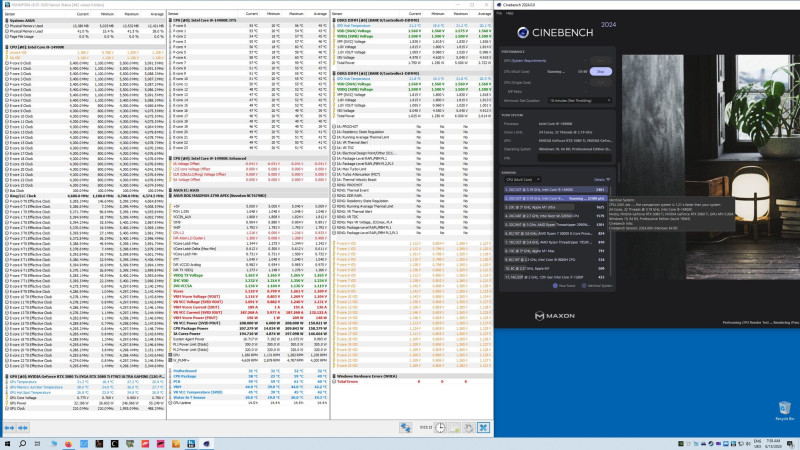Switch to HWiNFO taskbar icon

(191, 444)
